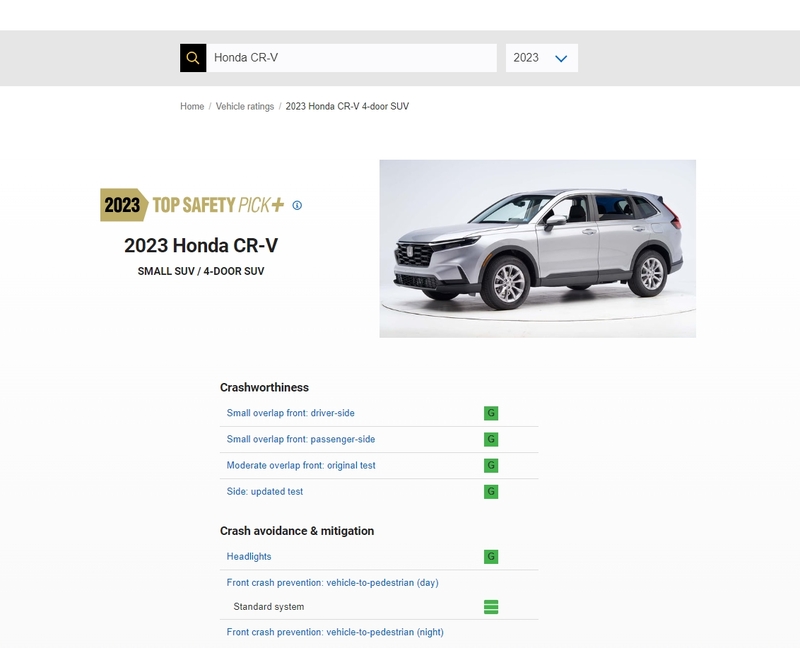Click G rating beside passenger-side small overlap

(x=490, y=438)
